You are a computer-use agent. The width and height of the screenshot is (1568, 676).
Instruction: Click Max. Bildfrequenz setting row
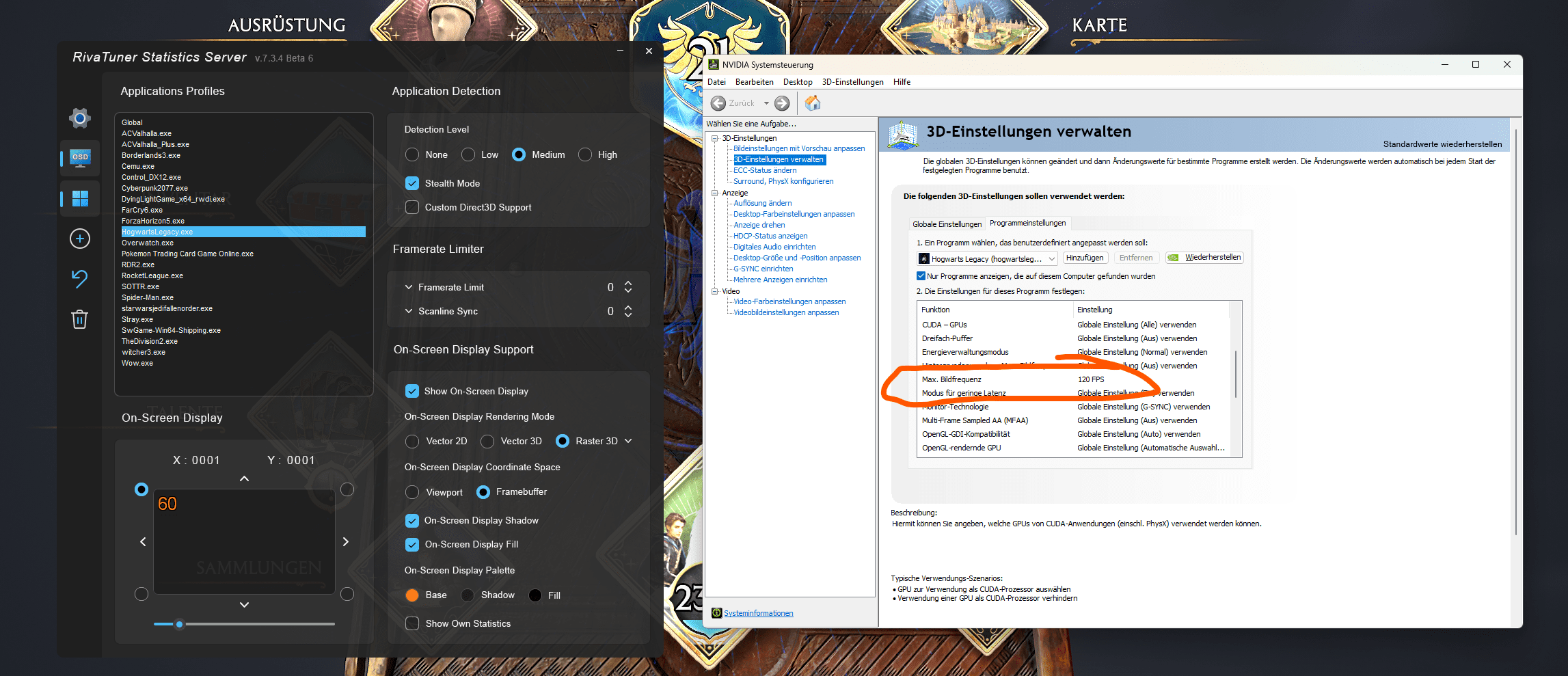point(1073,379)
